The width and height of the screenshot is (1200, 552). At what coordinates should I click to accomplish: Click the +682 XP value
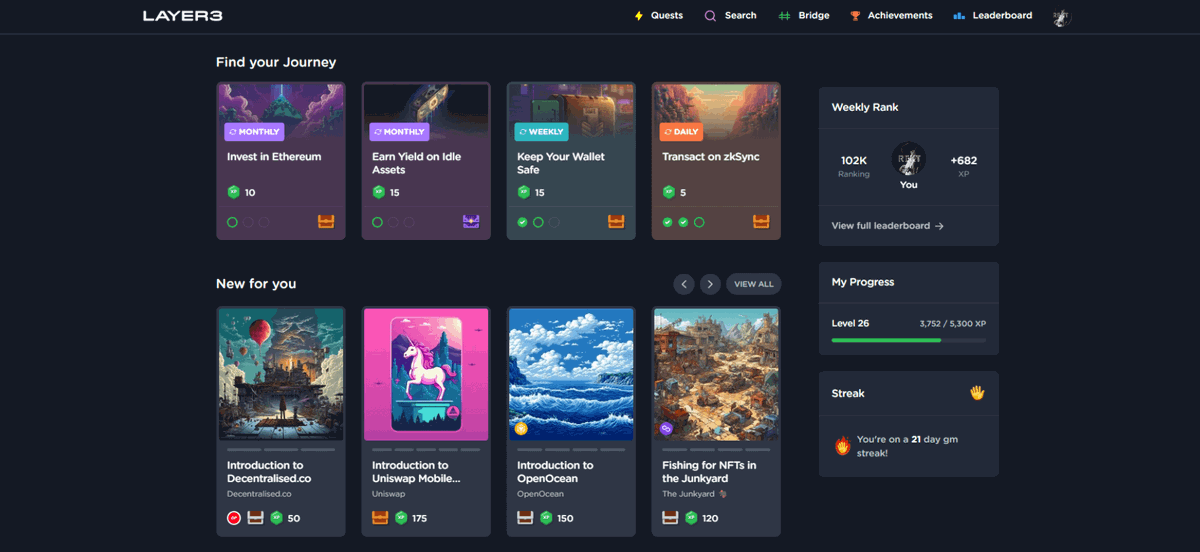[964, 160]
